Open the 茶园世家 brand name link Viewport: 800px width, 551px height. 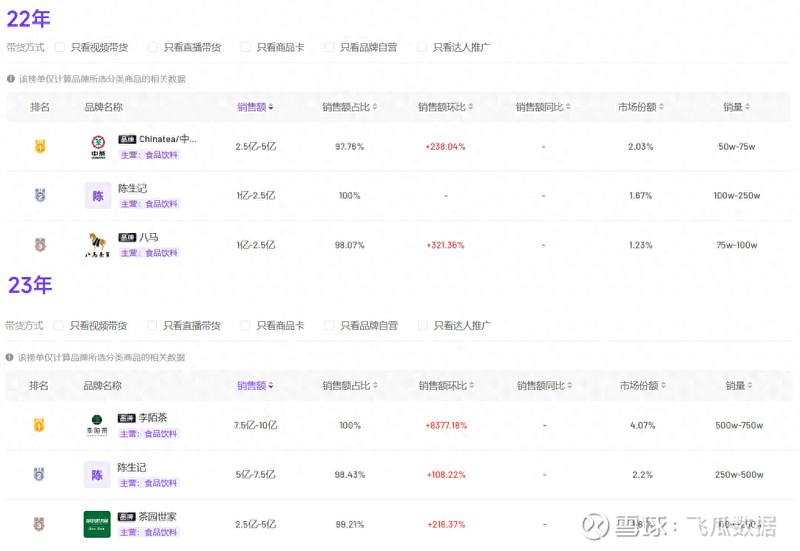157,516
